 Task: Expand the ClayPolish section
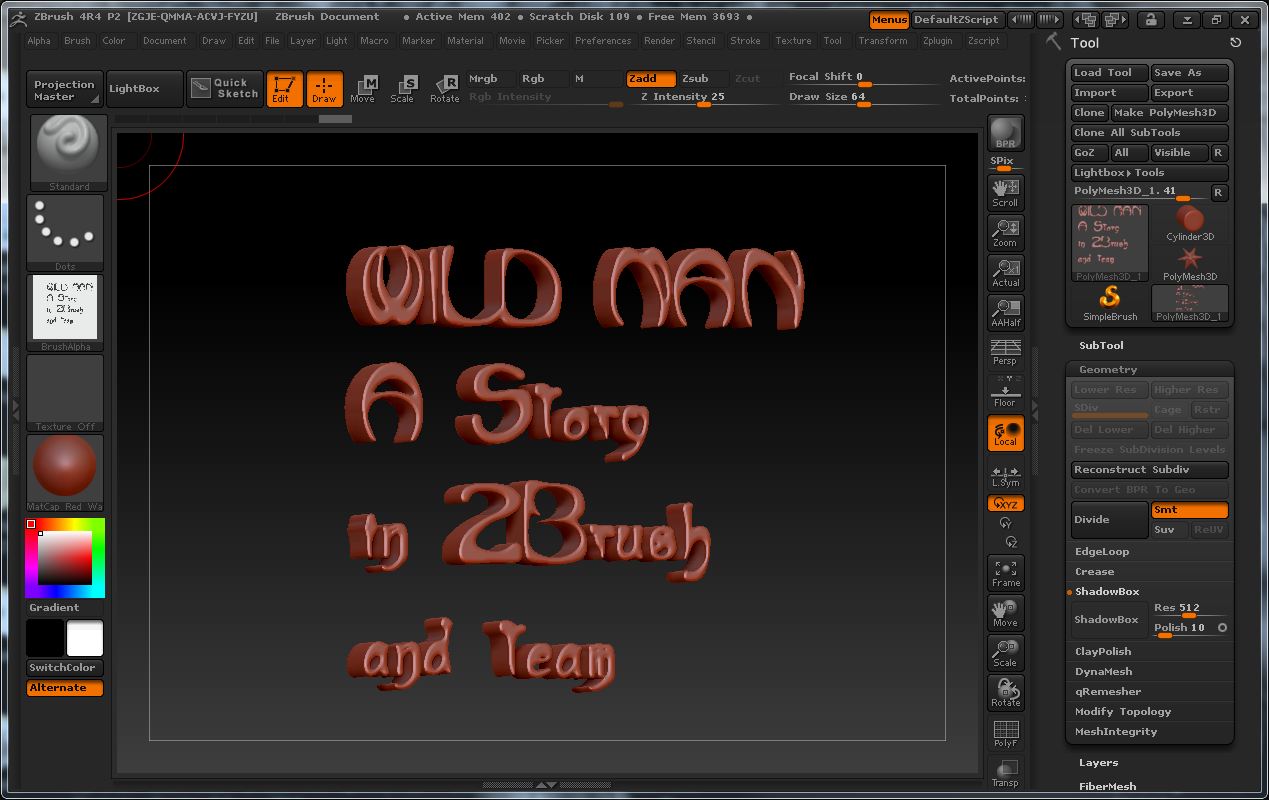(x=1103, y=652)
